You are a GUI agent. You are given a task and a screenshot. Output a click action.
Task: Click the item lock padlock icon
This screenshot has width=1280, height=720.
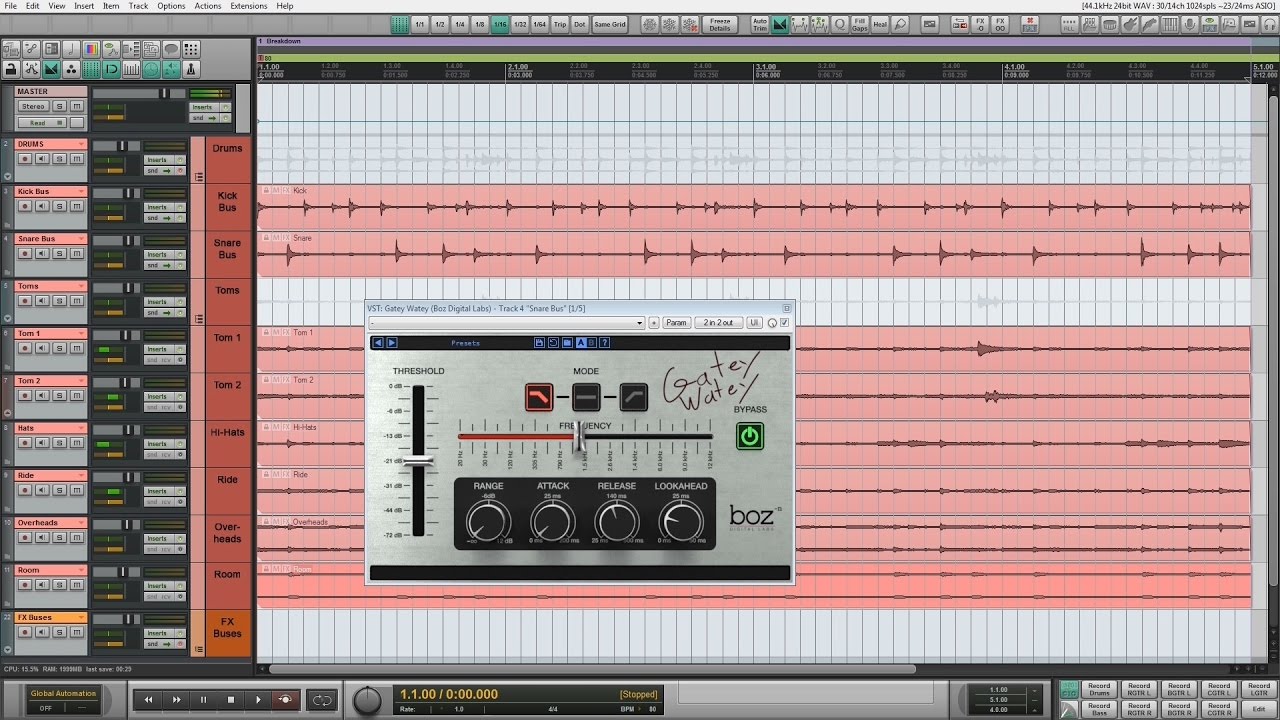(x=10, y=69)
